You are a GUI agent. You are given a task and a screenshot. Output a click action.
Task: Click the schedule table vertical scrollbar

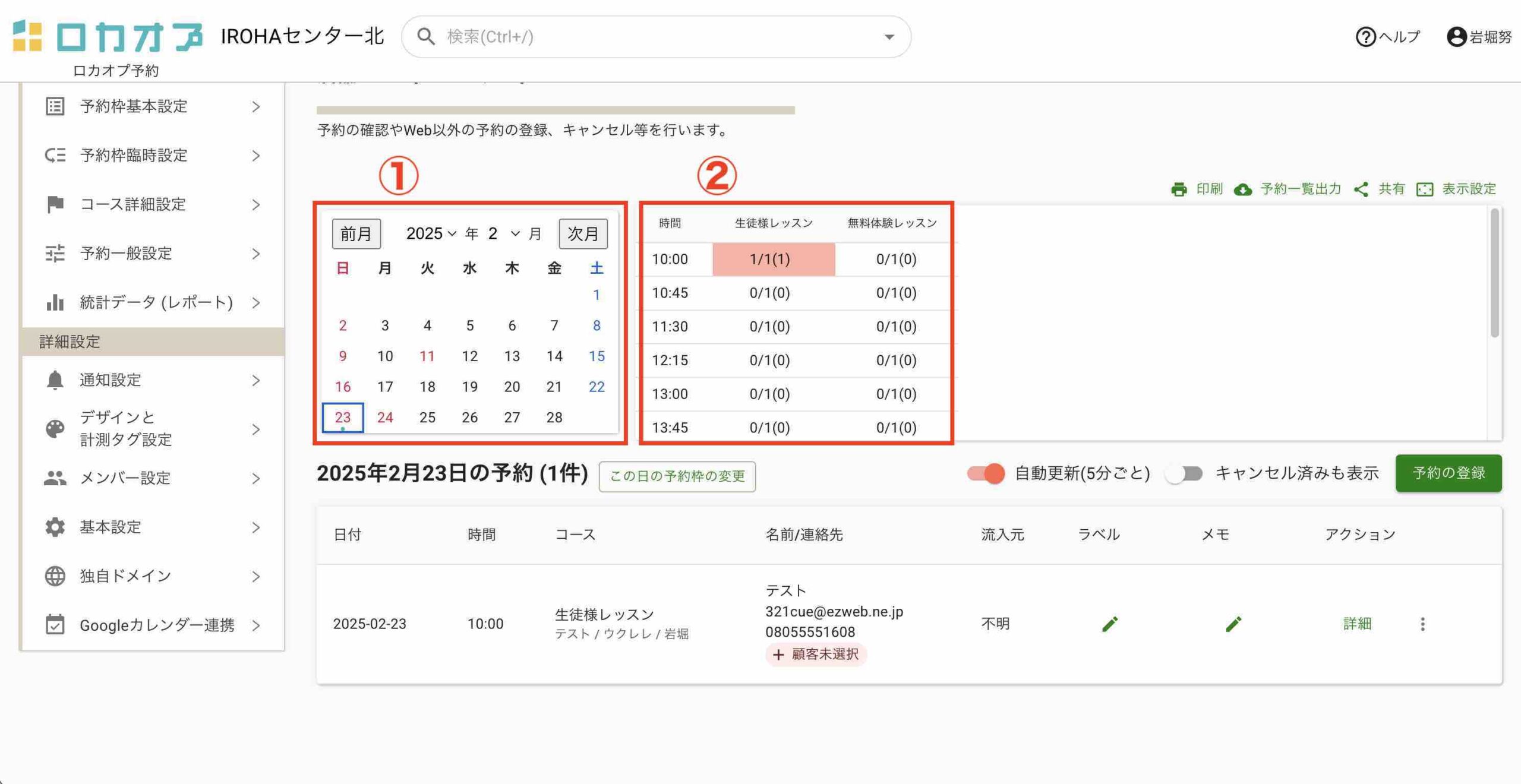(x=1494, y=273)
